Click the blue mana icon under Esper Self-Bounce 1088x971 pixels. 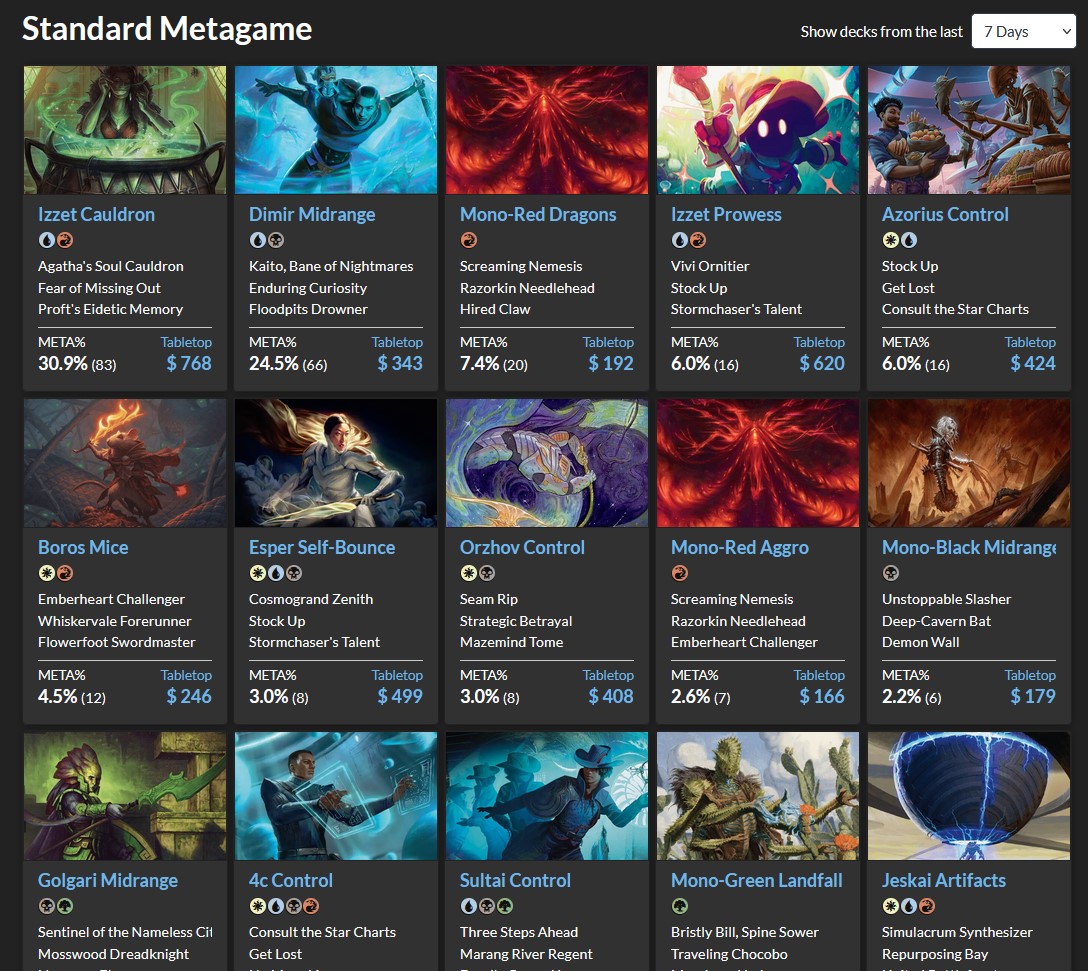275,573
